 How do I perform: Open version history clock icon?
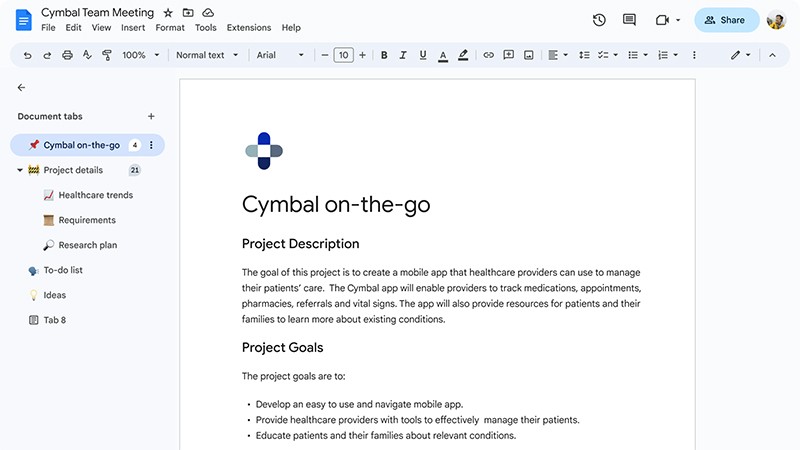pos(599,20)
